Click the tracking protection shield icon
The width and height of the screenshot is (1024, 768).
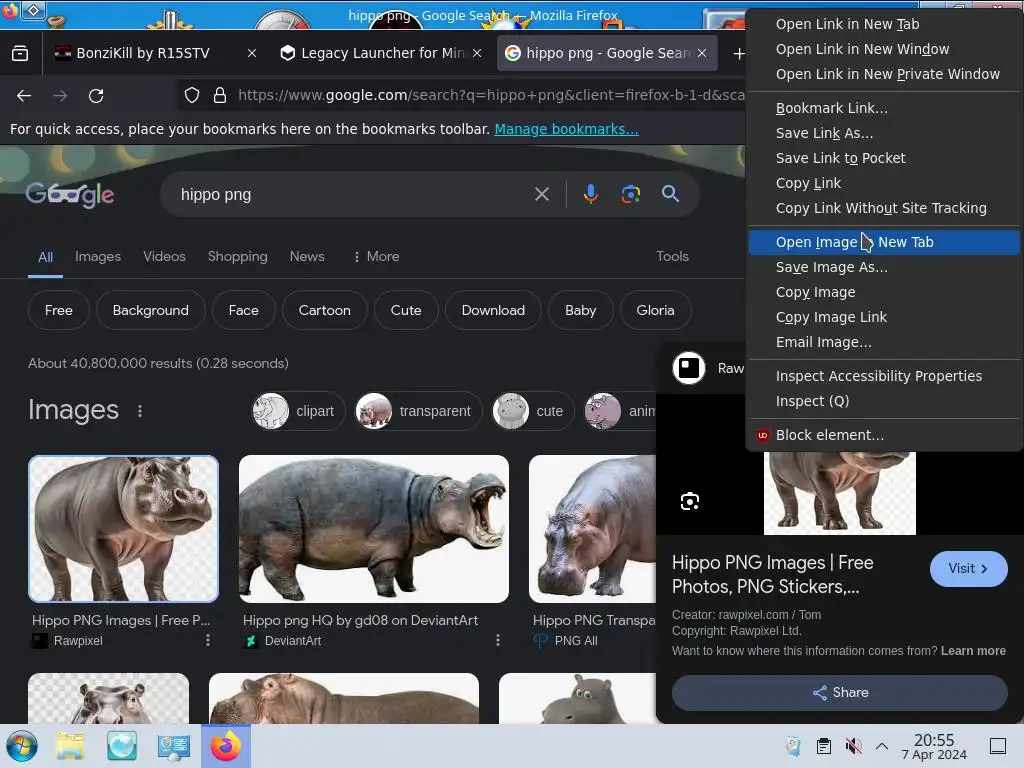[x=191, y=95]
